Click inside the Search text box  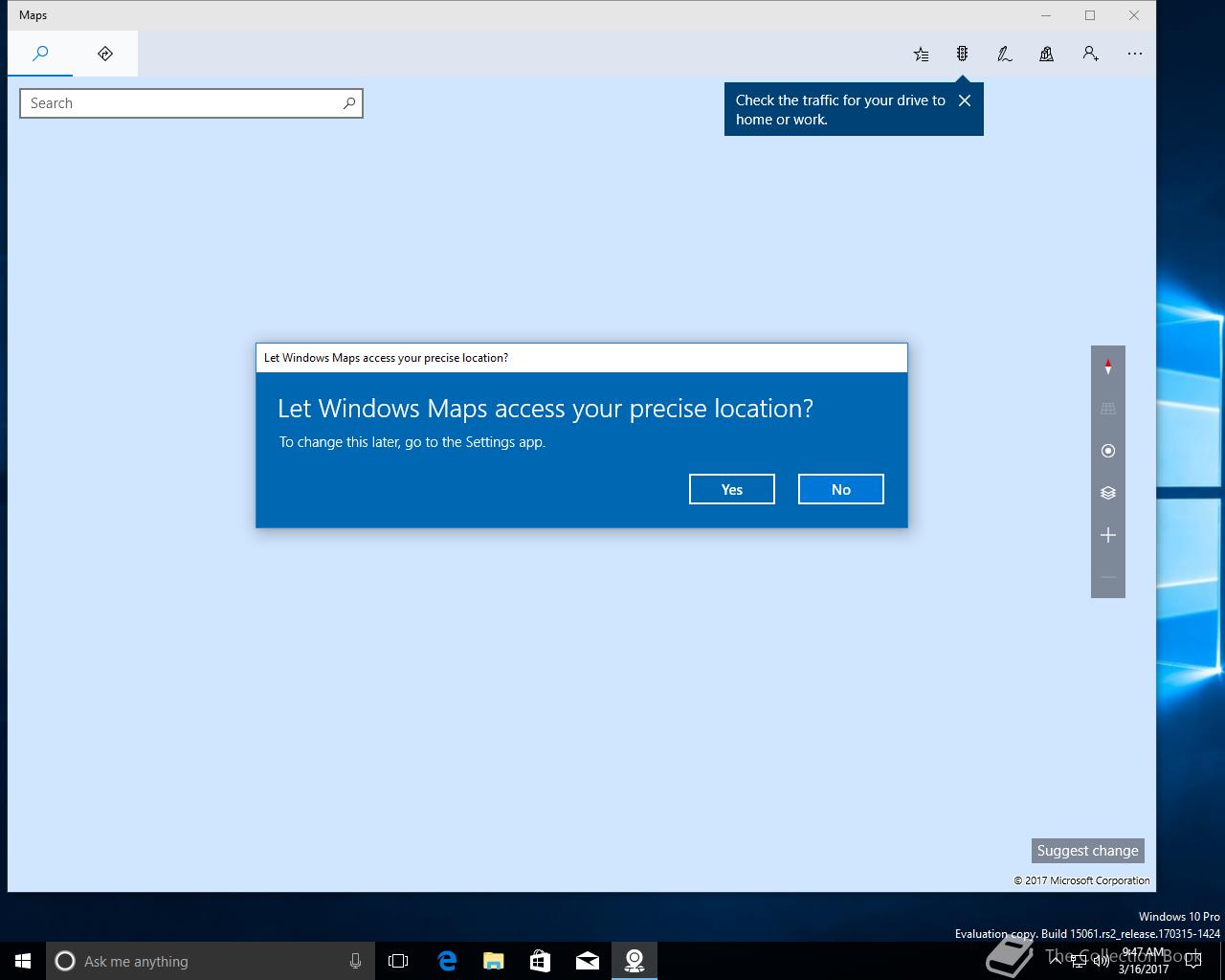191,103
